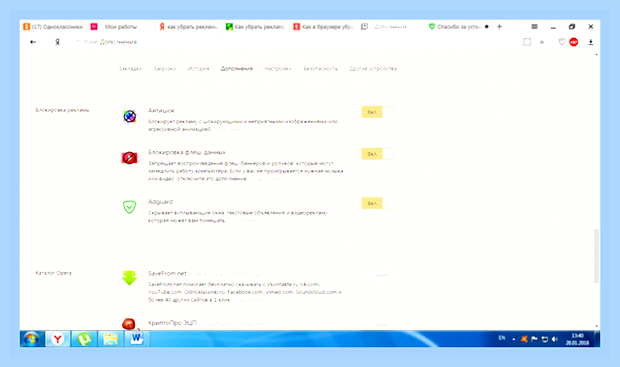Turn off the Антишок toggle
Image resolution: width=620 pixels, height=367 pixels.
tap(378, 112)
